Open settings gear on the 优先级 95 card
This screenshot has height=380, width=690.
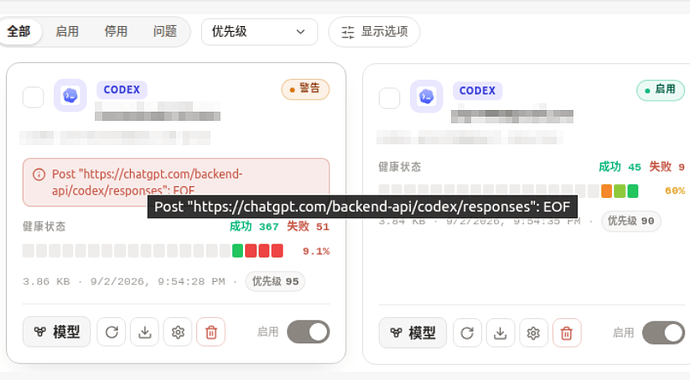point(178,332)
